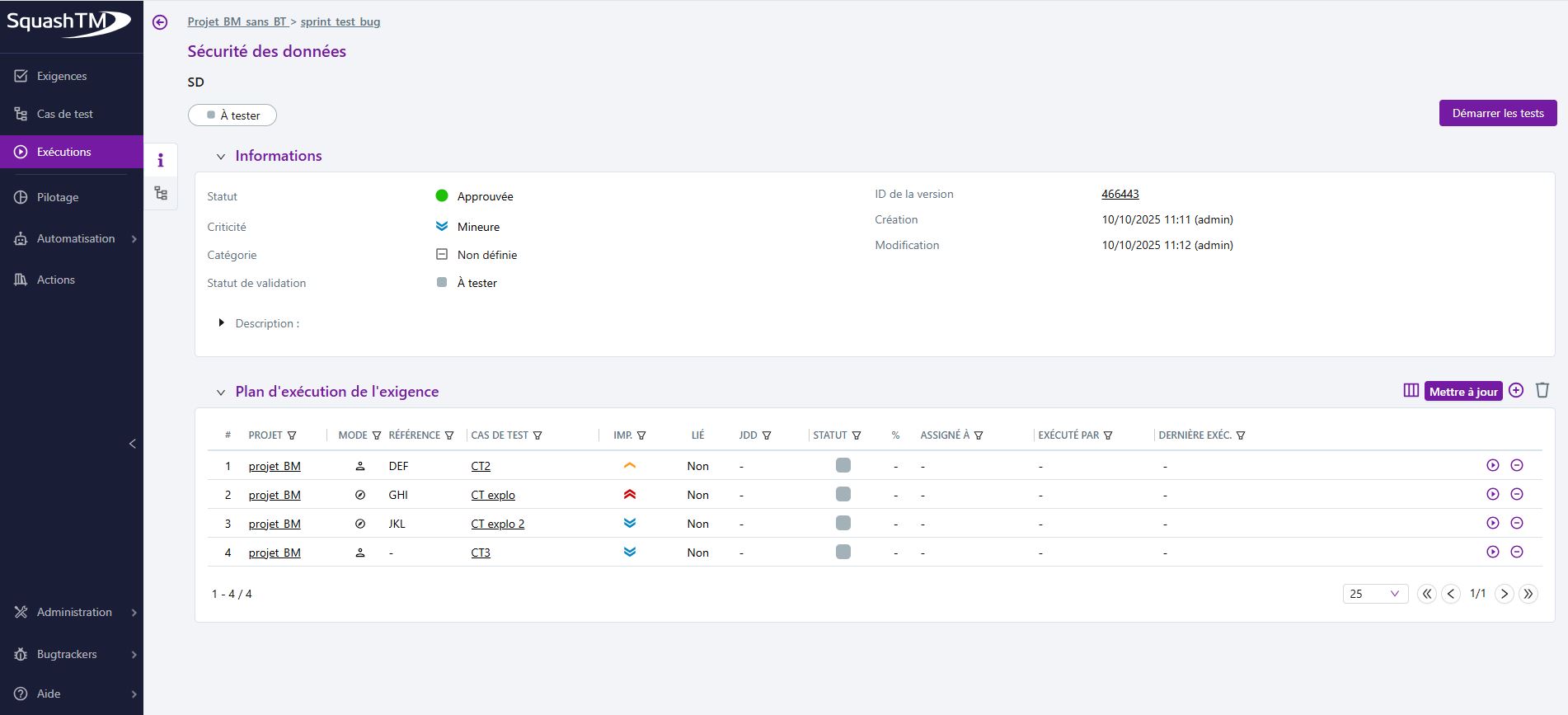Click Démarrer les tests button

point(1497,113)
